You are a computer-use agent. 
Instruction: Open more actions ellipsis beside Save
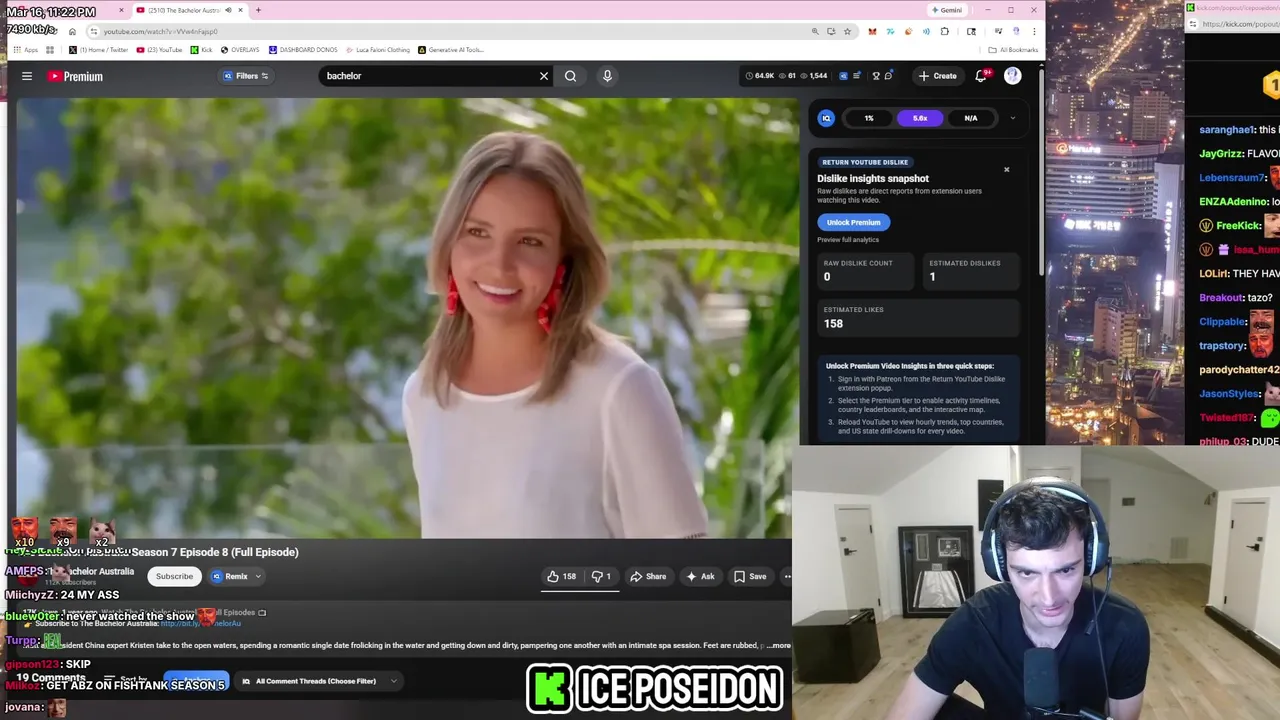pos(787,576)
